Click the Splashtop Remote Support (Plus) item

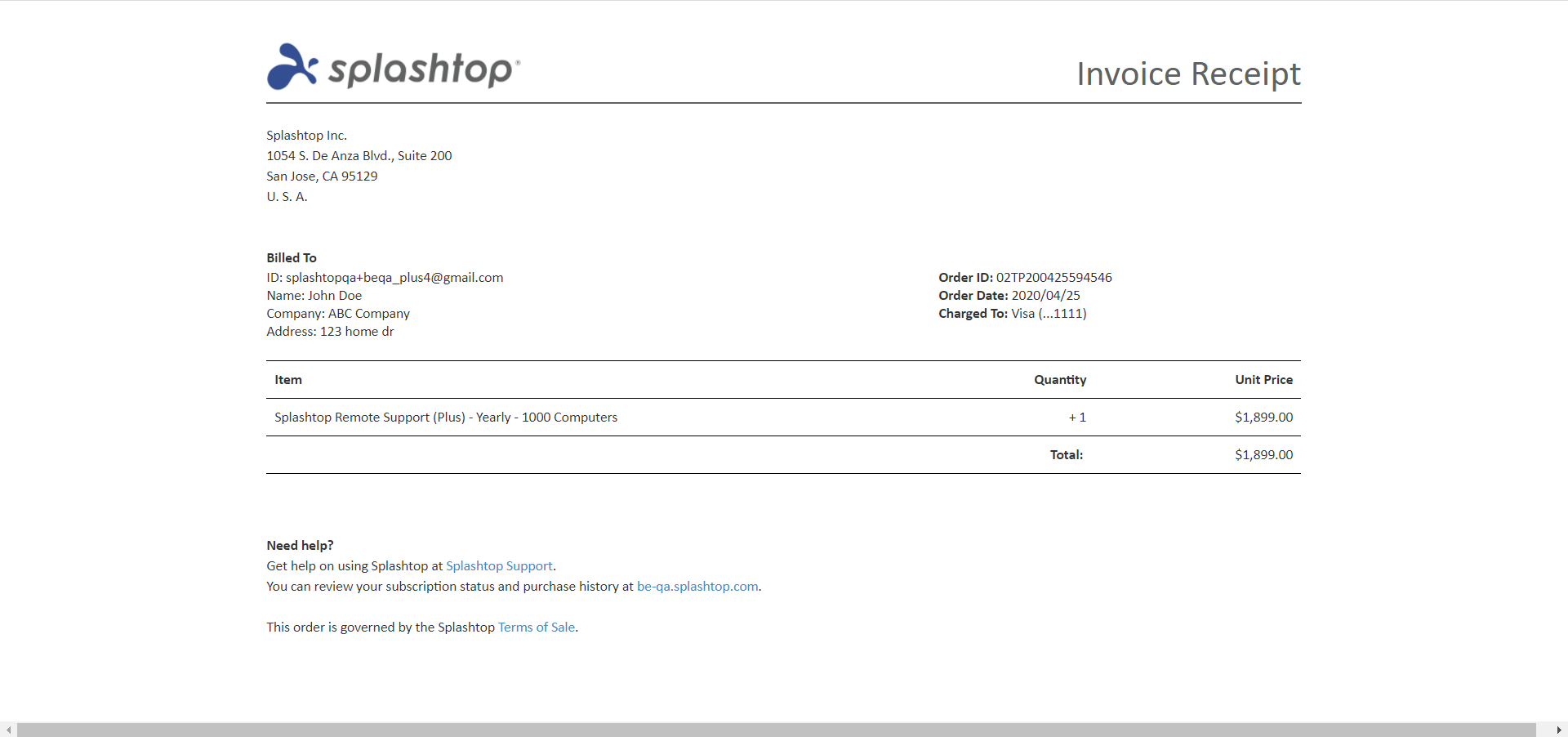pos(446,417)
